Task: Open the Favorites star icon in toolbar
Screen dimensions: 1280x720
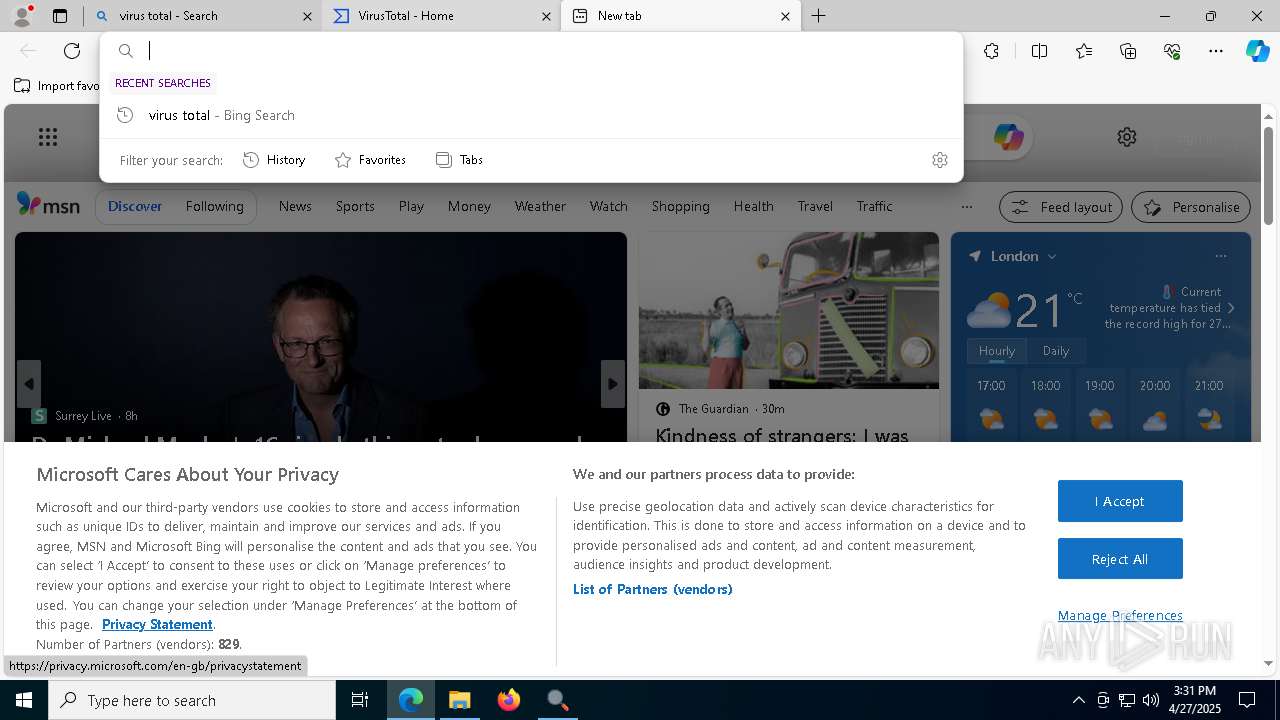Action: [x=1084, y=51]
